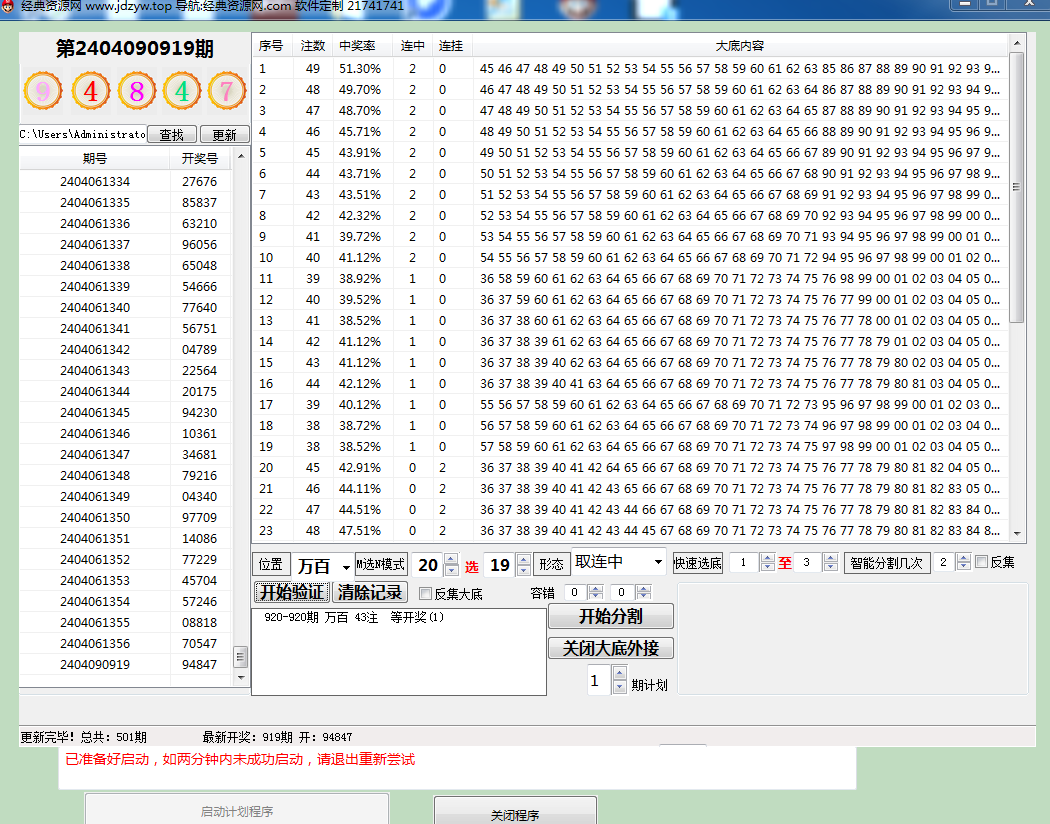Click the green lottery ball showing 4

coord(182,92)
